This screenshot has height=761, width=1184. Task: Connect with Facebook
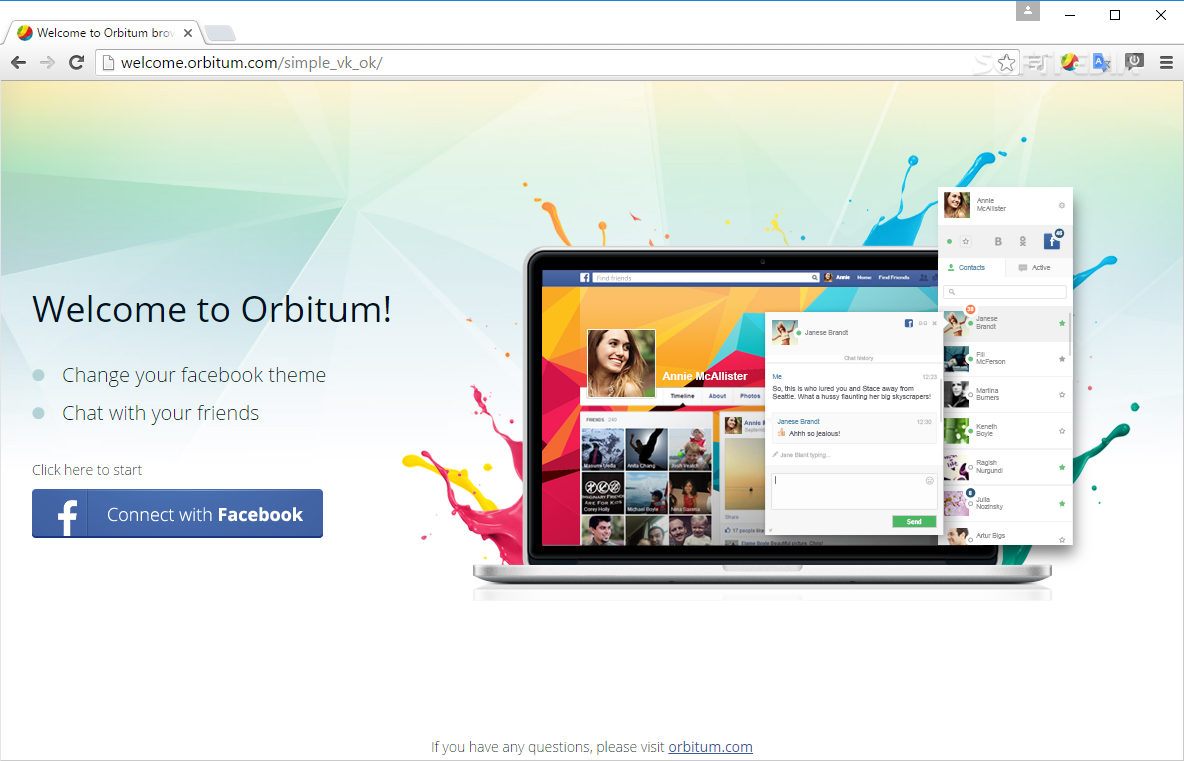177,513
